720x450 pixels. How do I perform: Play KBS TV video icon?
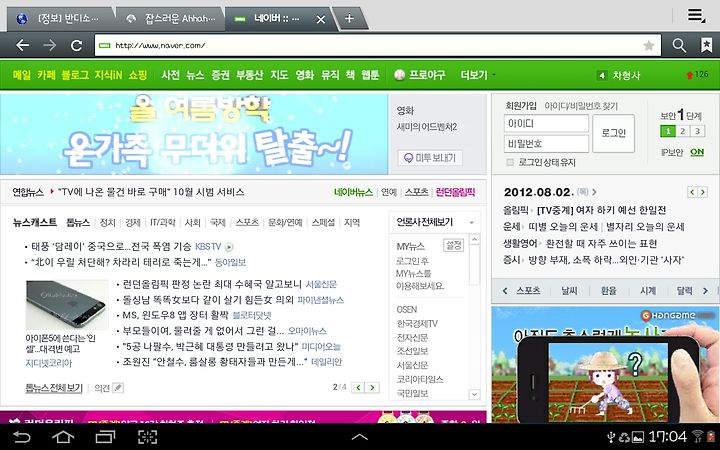(x=229, y=247)
